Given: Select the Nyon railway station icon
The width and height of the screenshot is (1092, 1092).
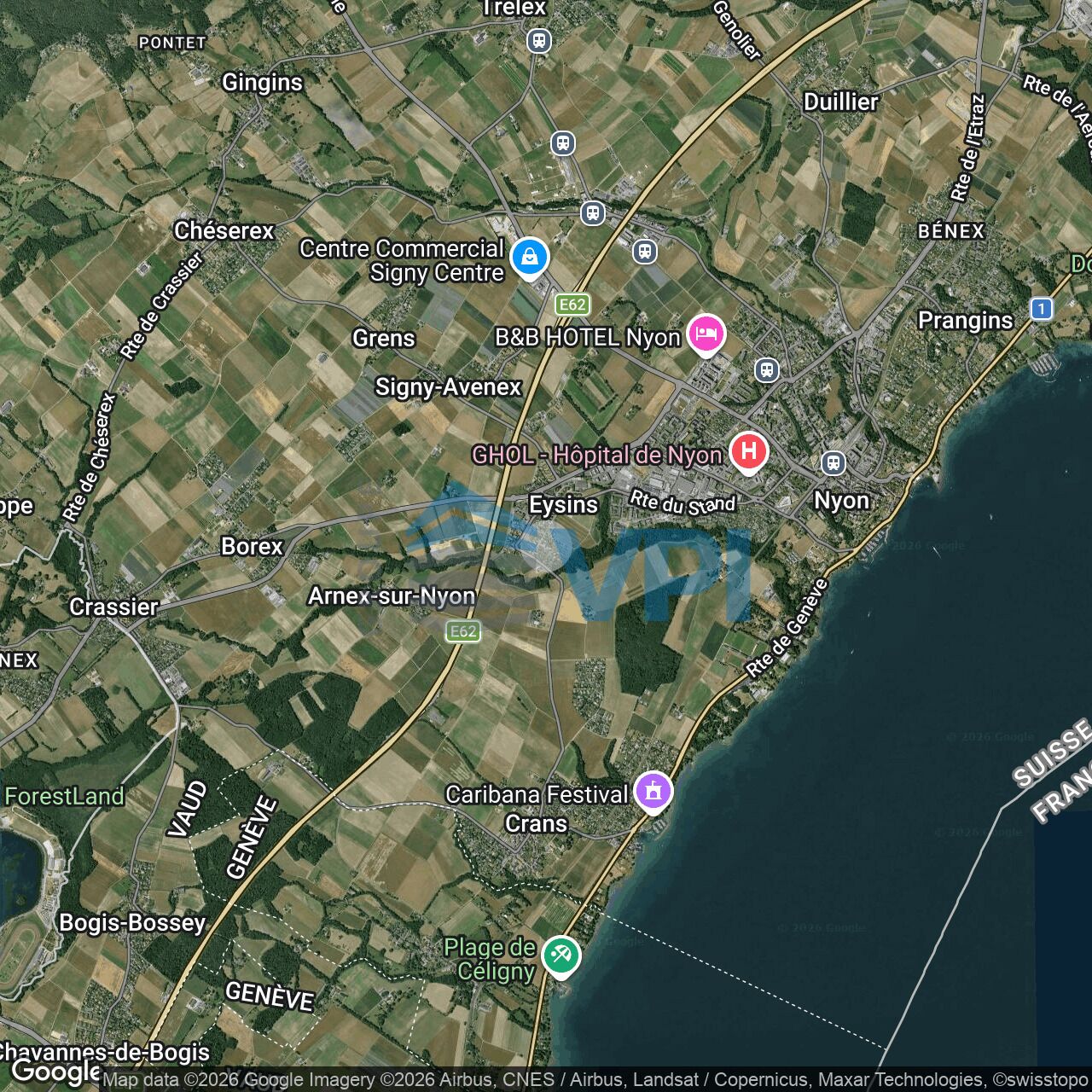Looking at the screenshot, I should (834, 462).
